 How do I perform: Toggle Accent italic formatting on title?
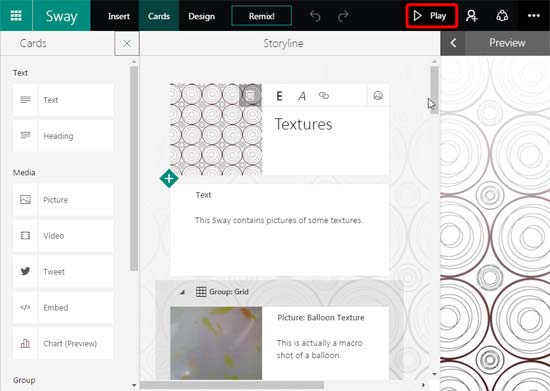(302, 96)
